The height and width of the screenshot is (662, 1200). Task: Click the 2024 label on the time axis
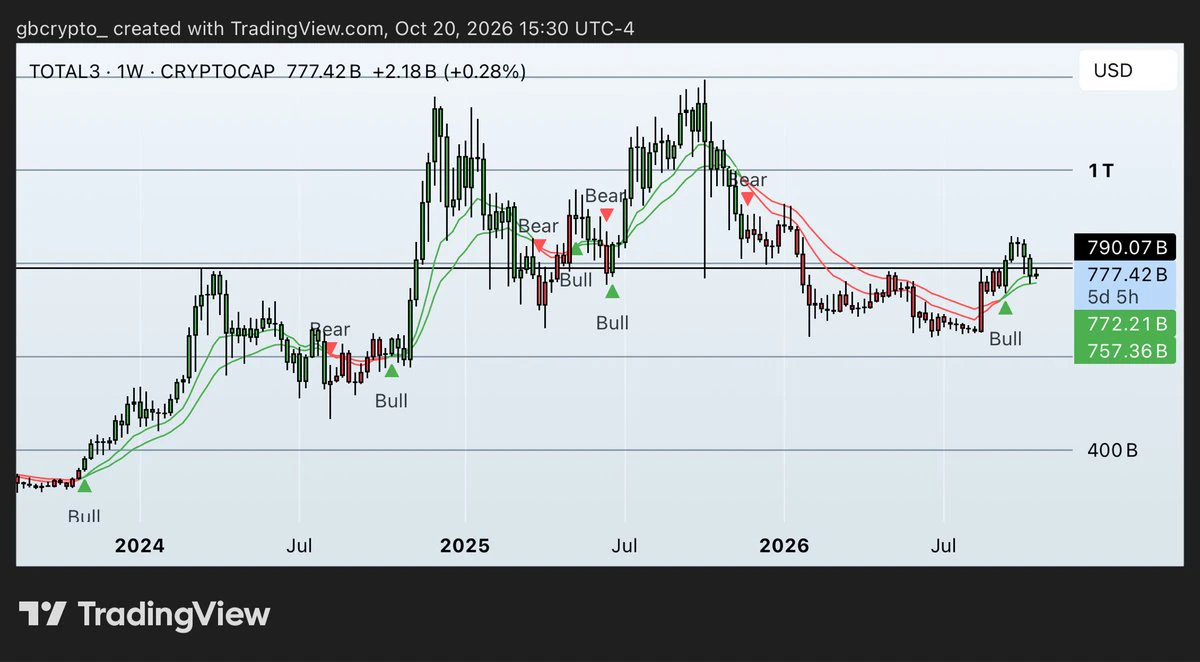[x=139, y=546]
